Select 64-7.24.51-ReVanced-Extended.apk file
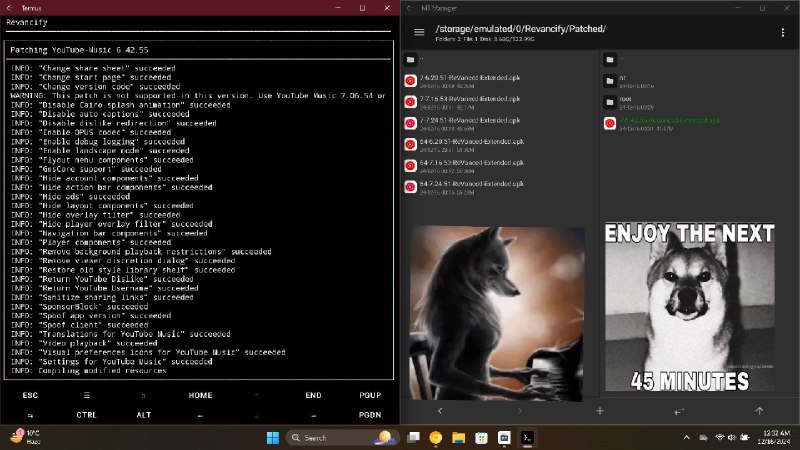The width and height of the screenshot is (800, 450). pyautogui.click(x=500, y=187)
